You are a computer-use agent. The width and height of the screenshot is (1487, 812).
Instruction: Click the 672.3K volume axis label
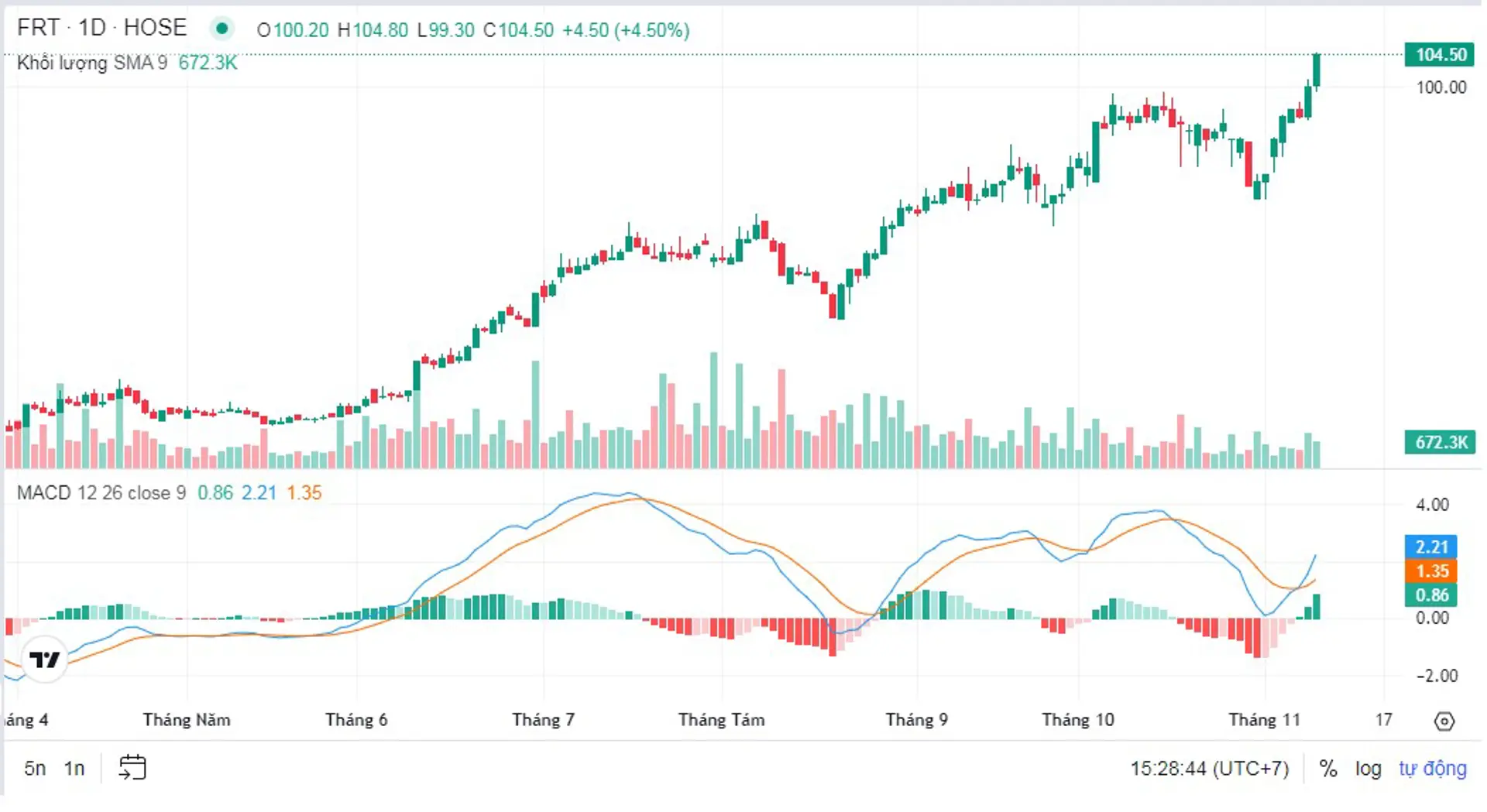click(1440, 442)
